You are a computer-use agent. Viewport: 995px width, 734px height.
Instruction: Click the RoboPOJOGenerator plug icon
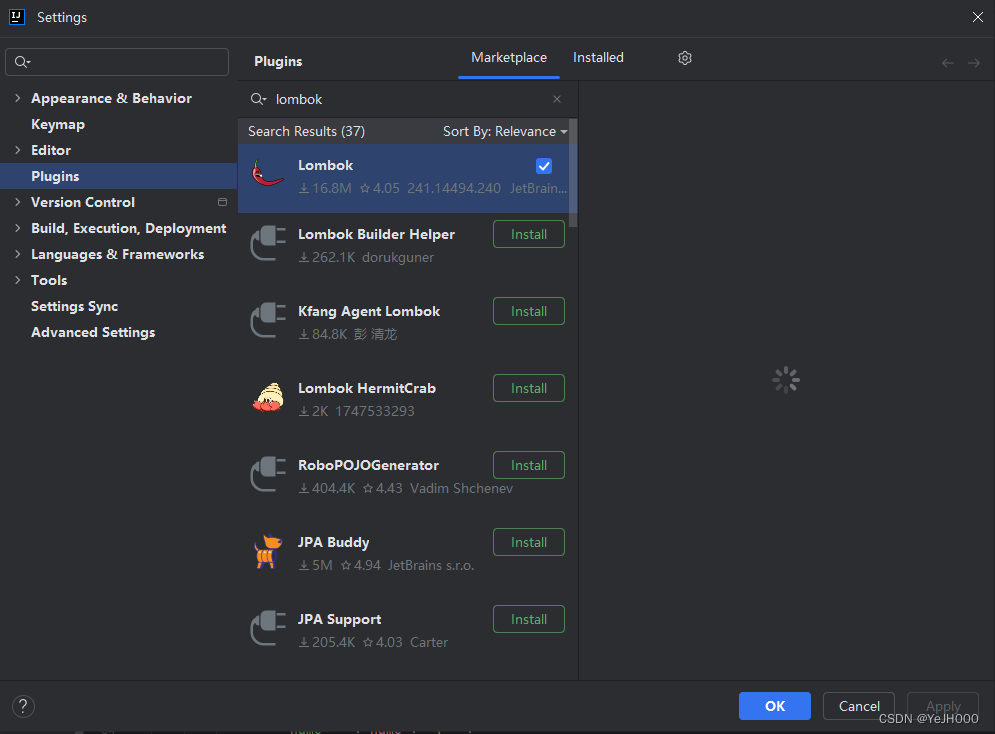coord(268,474)
